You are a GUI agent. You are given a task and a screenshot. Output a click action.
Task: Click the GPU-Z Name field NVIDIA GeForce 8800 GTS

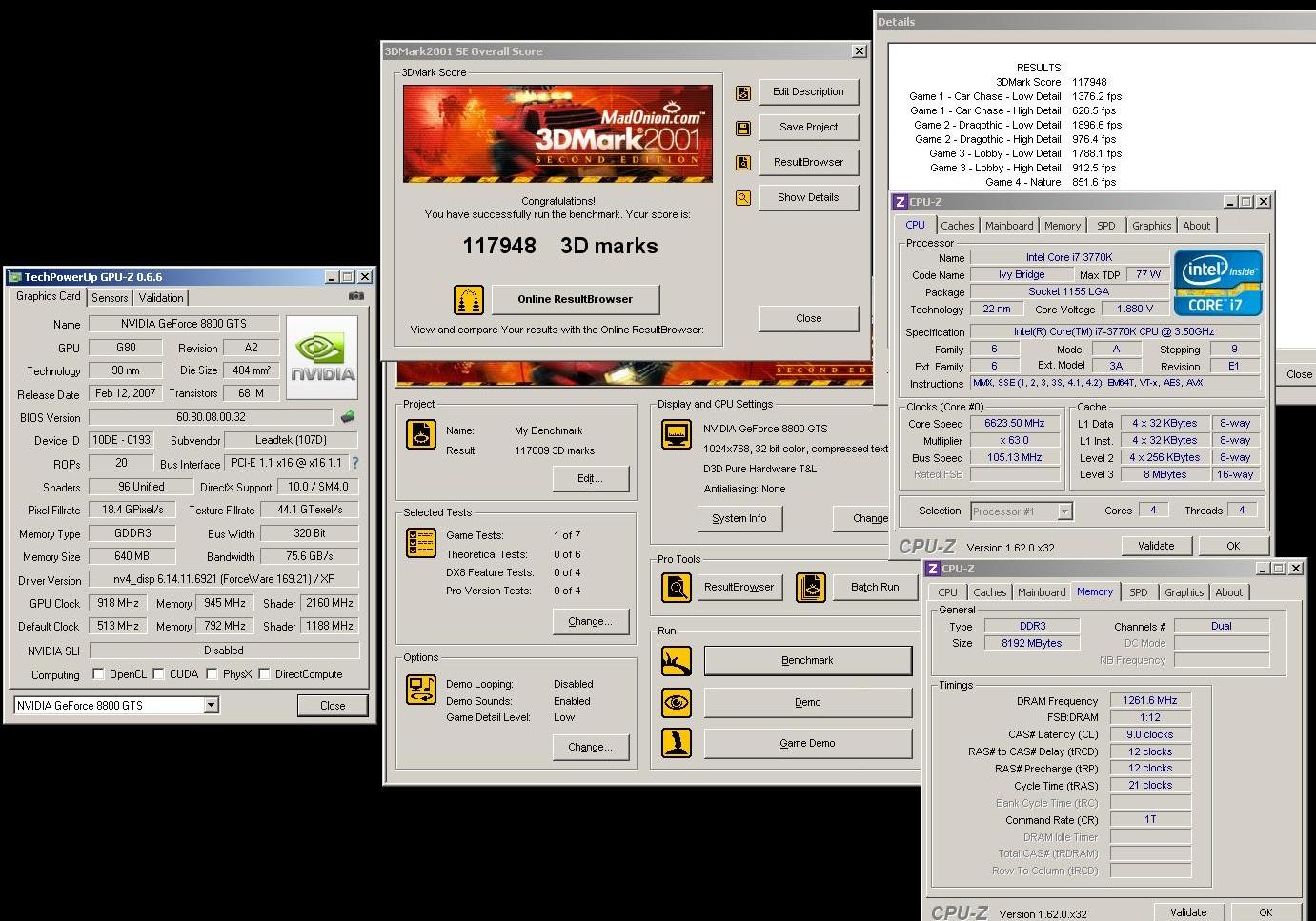[184, 324]
